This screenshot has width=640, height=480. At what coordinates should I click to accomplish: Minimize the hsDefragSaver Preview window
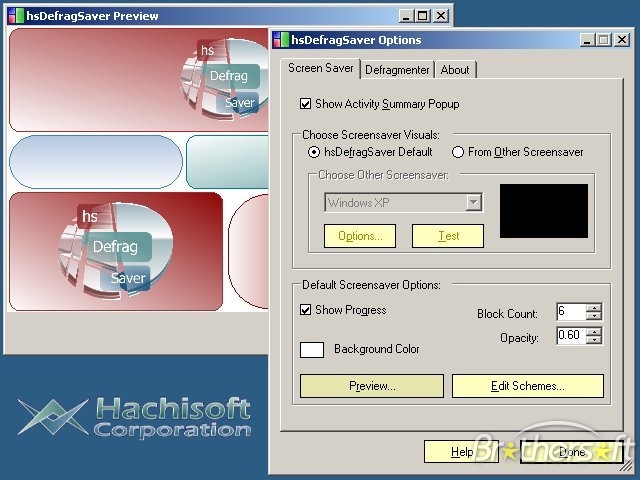(406, 16)
